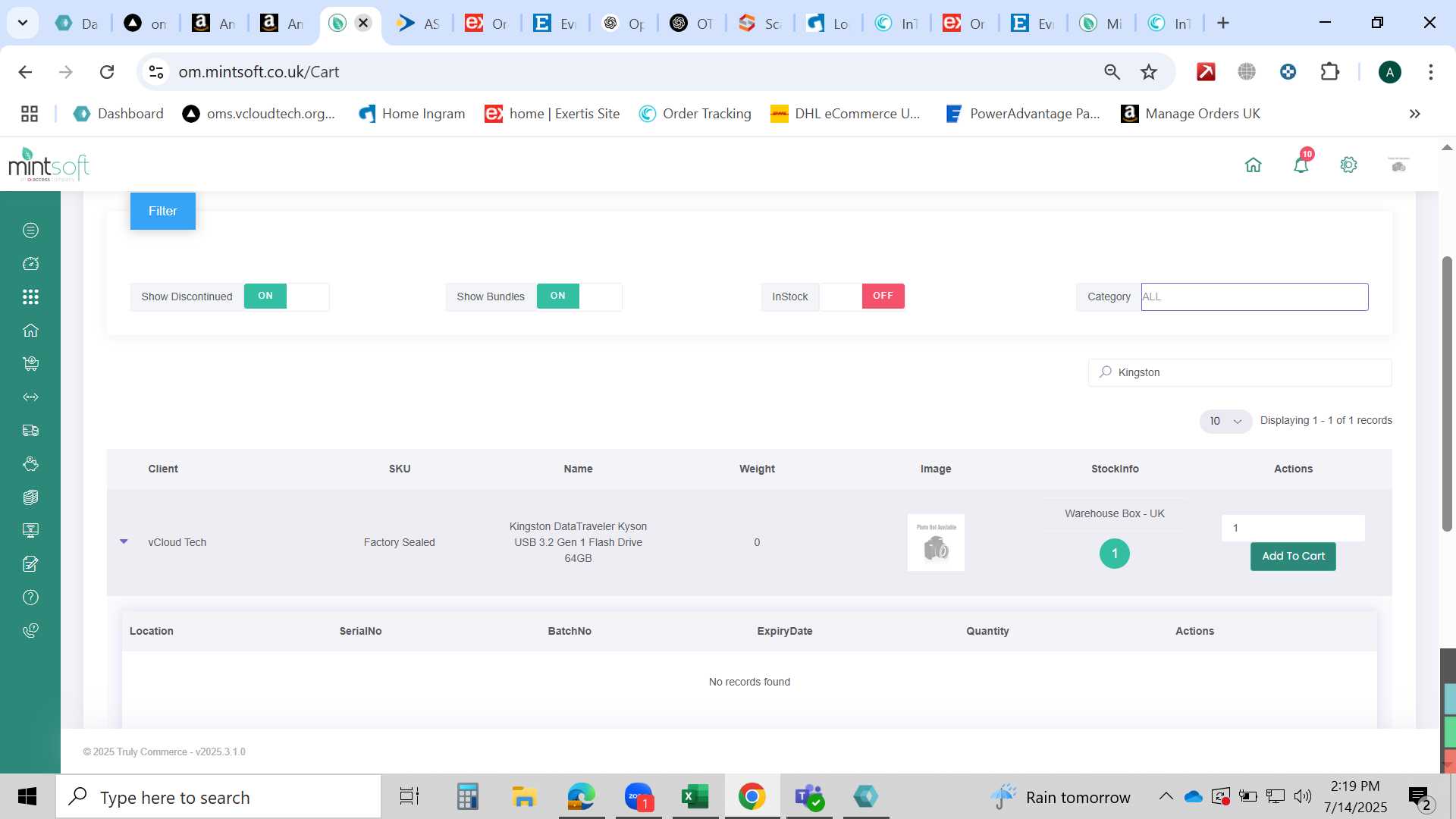The image size is (1456, 819).
Task: Toggle Show Bundles switch
Action: (579, 297)
